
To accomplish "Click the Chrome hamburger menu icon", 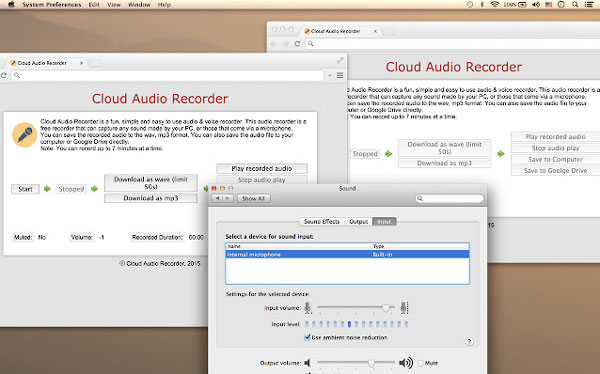I will [340, 75].
